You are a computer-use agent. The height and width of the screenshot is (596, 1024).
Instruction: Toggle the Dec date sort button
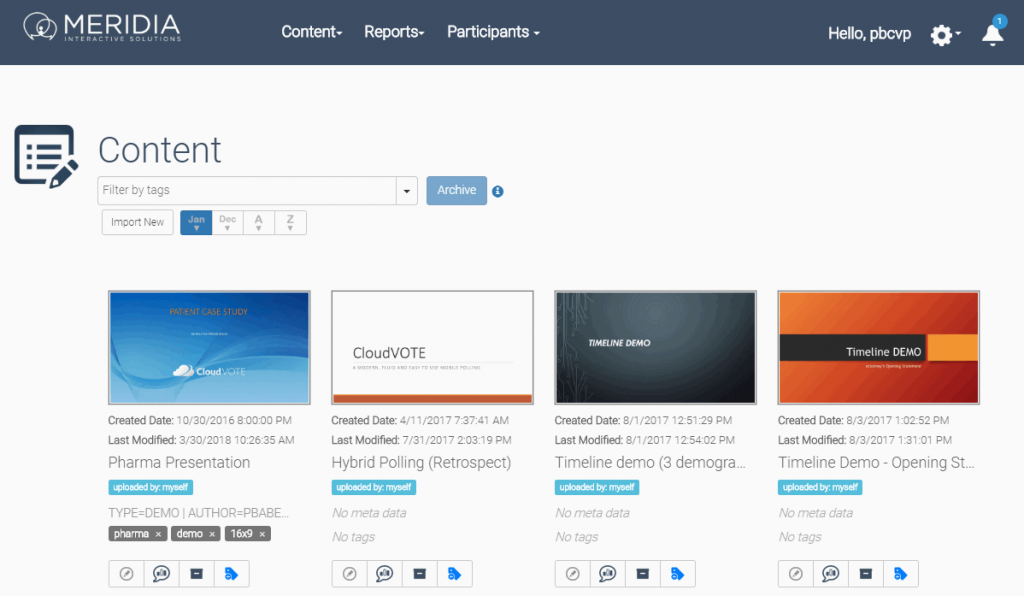228,222
